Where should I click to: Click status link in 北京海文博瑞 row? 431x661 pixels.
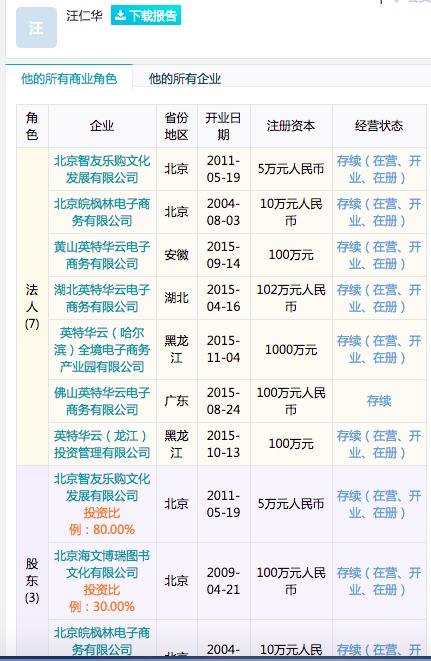coord(379,581)
